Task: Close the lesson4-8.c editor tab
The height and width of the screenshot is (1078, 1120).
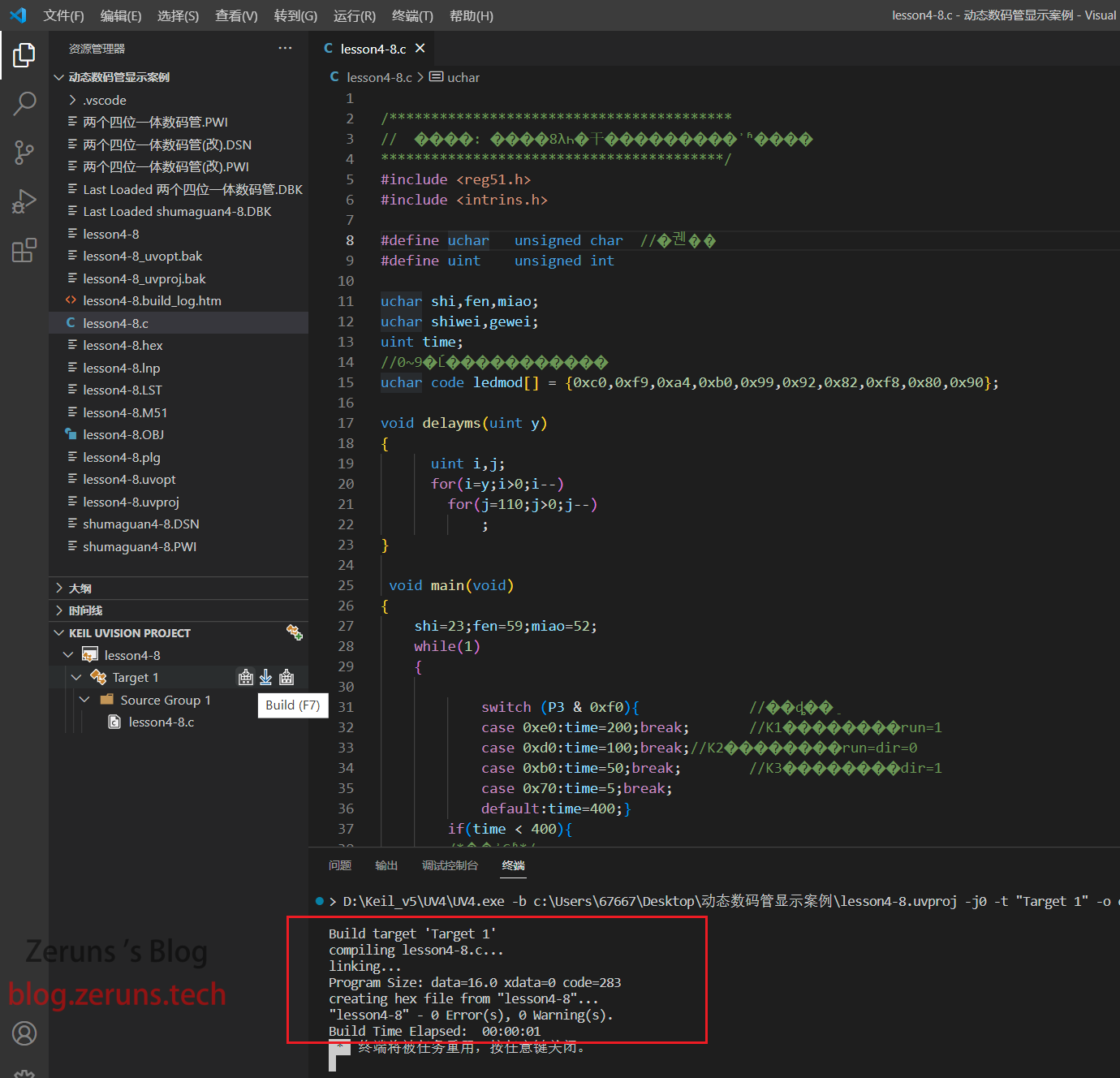Action: point(420,49)
